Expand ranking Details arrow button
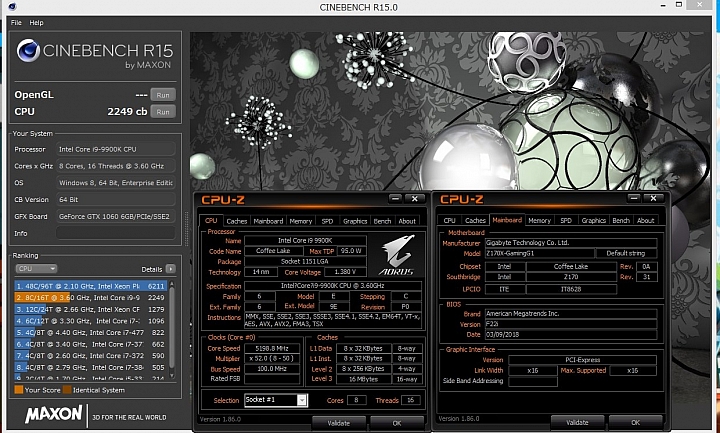 pyautogui.click(x=170, y=269)
